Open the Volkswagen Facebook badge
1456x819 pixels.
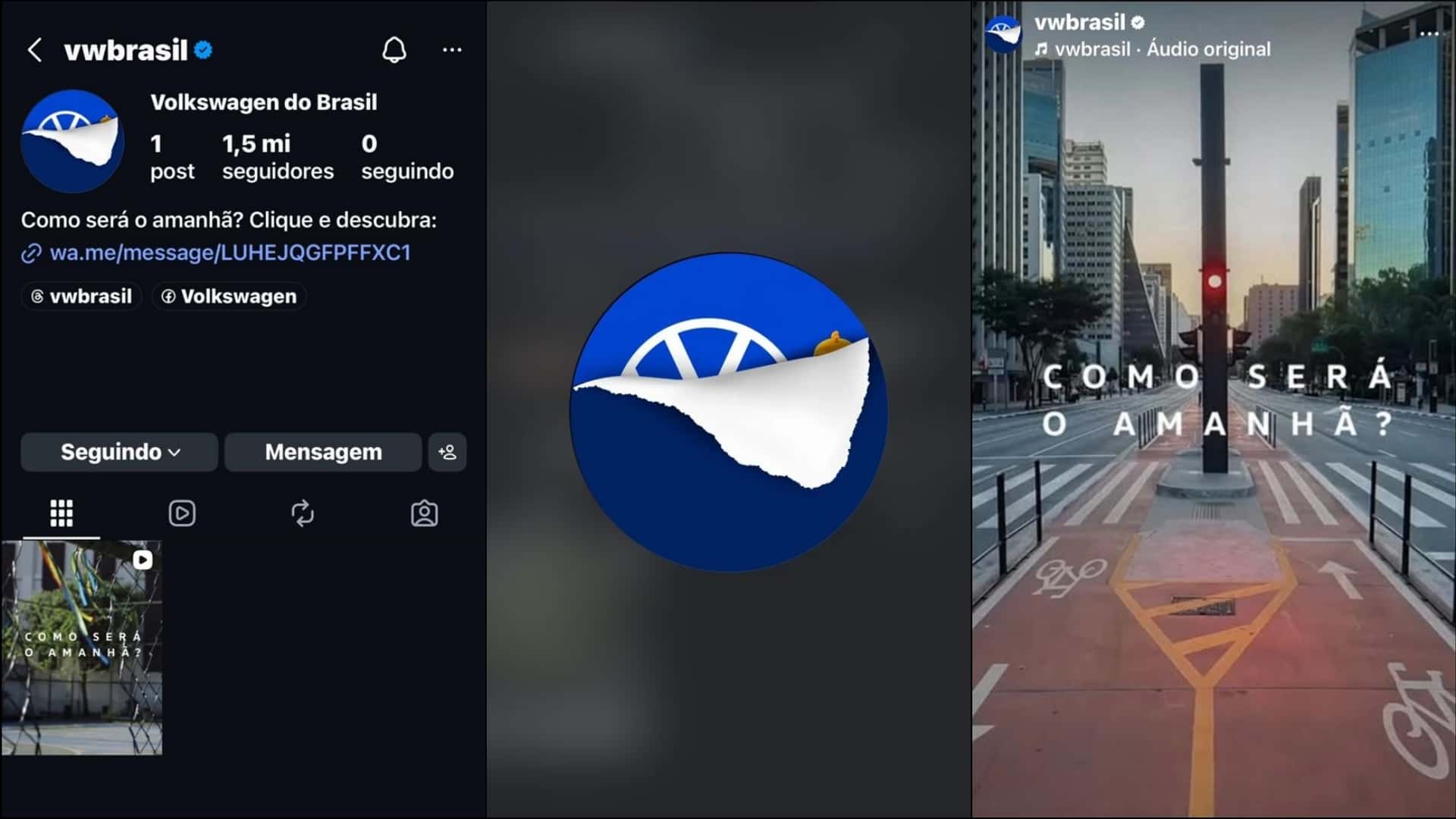[229, 297]
